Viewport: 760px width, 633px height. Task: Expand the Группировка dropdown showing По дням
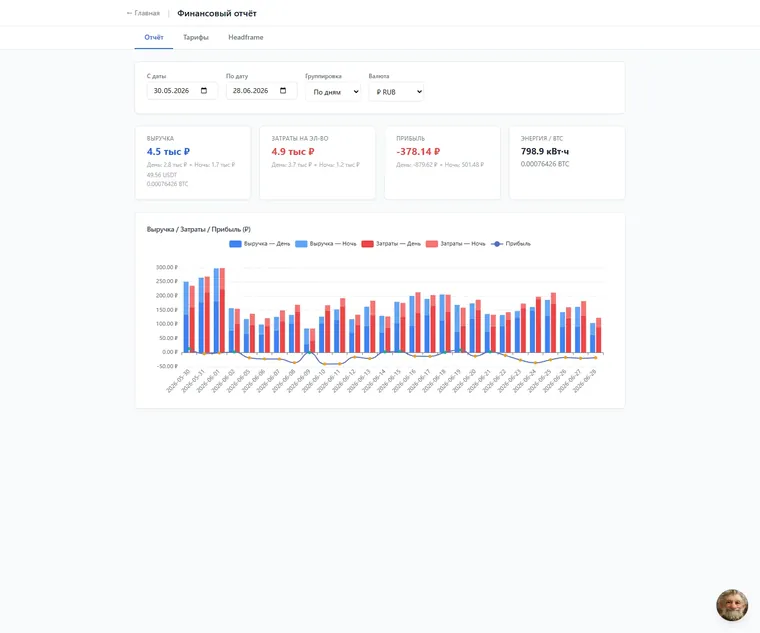pyautogui.click(x=333, y=92)
